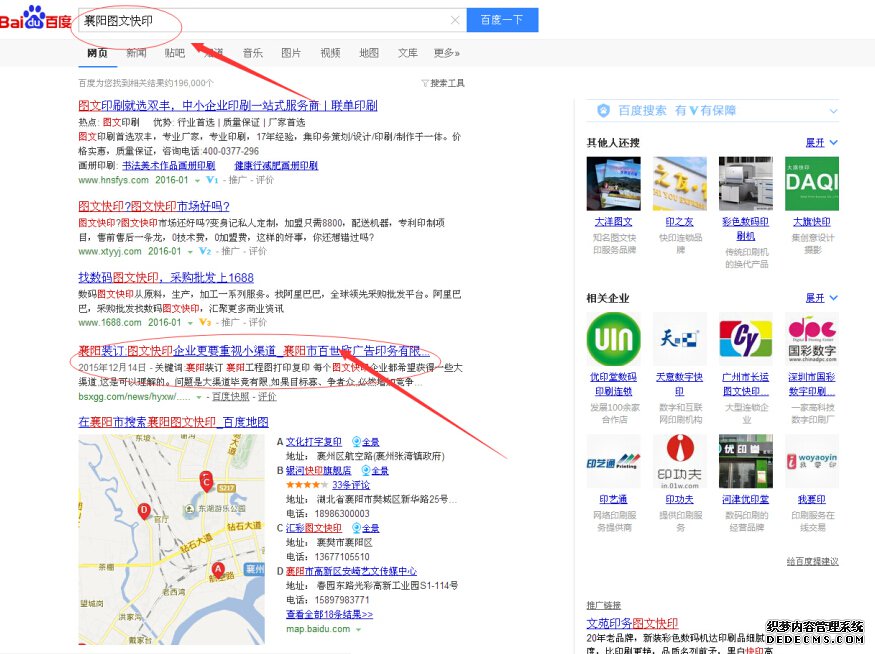Open the 印之友 thumbnail
Image resolution: width=875 pixels, height=654 pixels.
tap(680, 184)
